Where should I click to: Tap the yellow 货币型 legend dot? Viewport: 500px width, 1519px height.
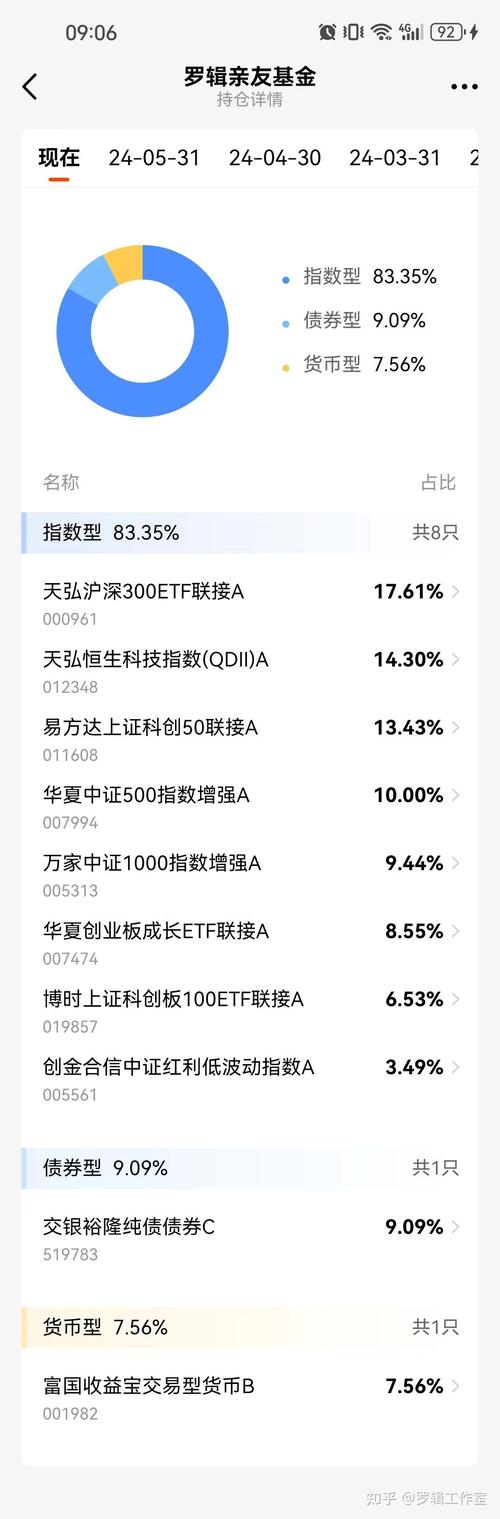(x=286, y=367)
